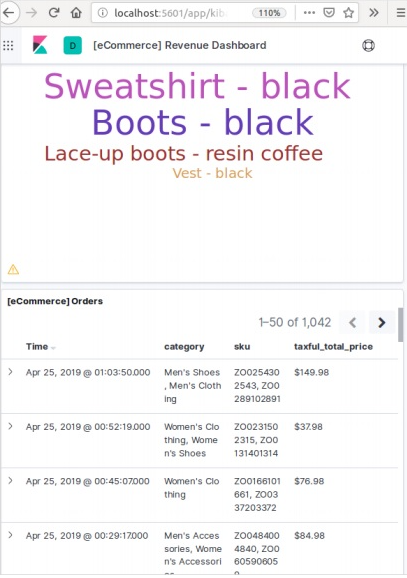The width and height of the screenshot is (407, 578).
Task: Expand the 00:52:19 order row
Action: (x=10, y=426)
